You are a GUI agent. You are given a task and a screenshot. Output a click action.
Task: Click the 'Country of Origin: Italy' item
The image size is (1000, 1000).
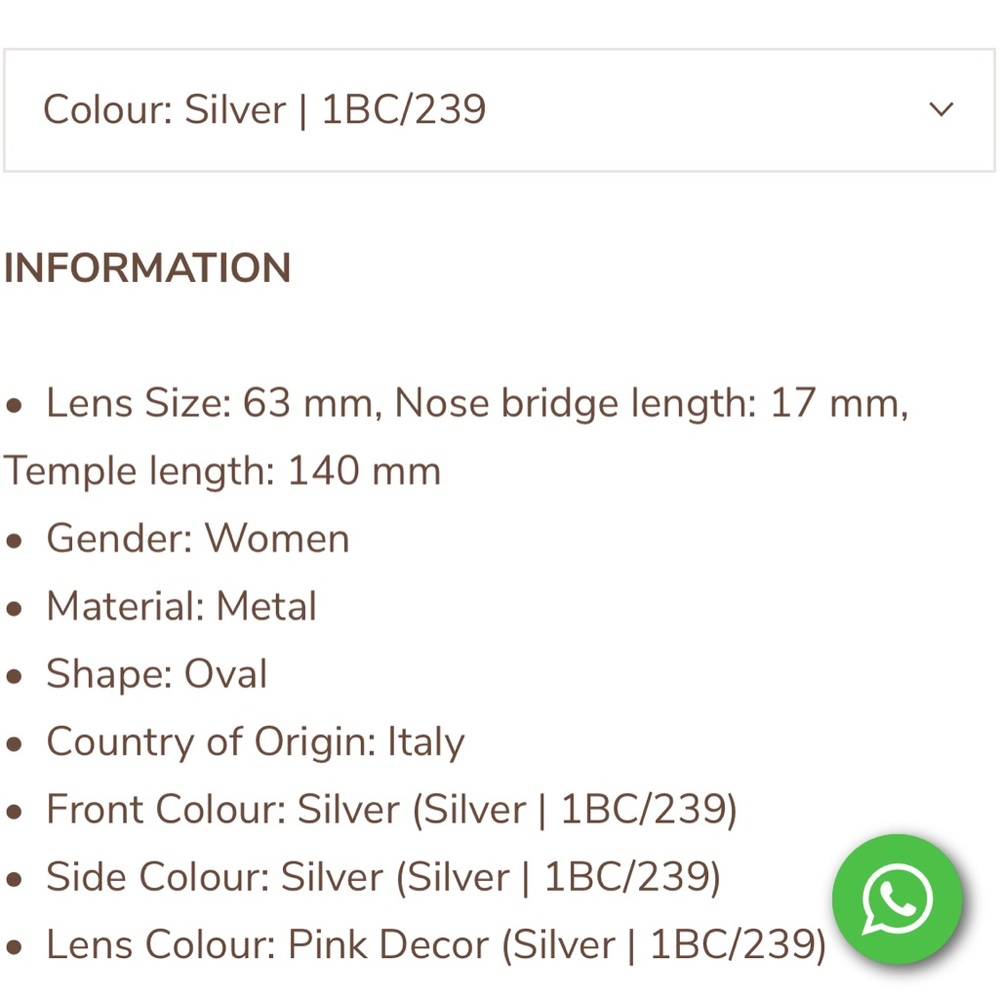255,742
